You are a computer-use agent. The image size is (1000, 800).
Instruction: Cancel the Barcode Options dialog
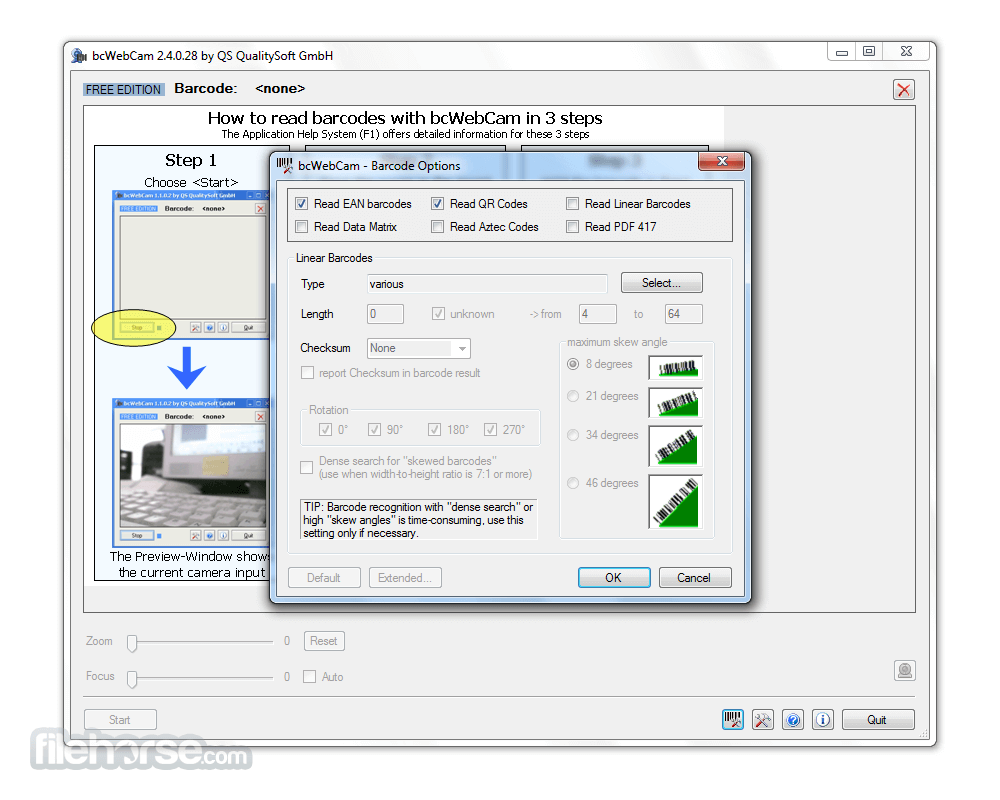pyautogui.click(x=695, y=578)
